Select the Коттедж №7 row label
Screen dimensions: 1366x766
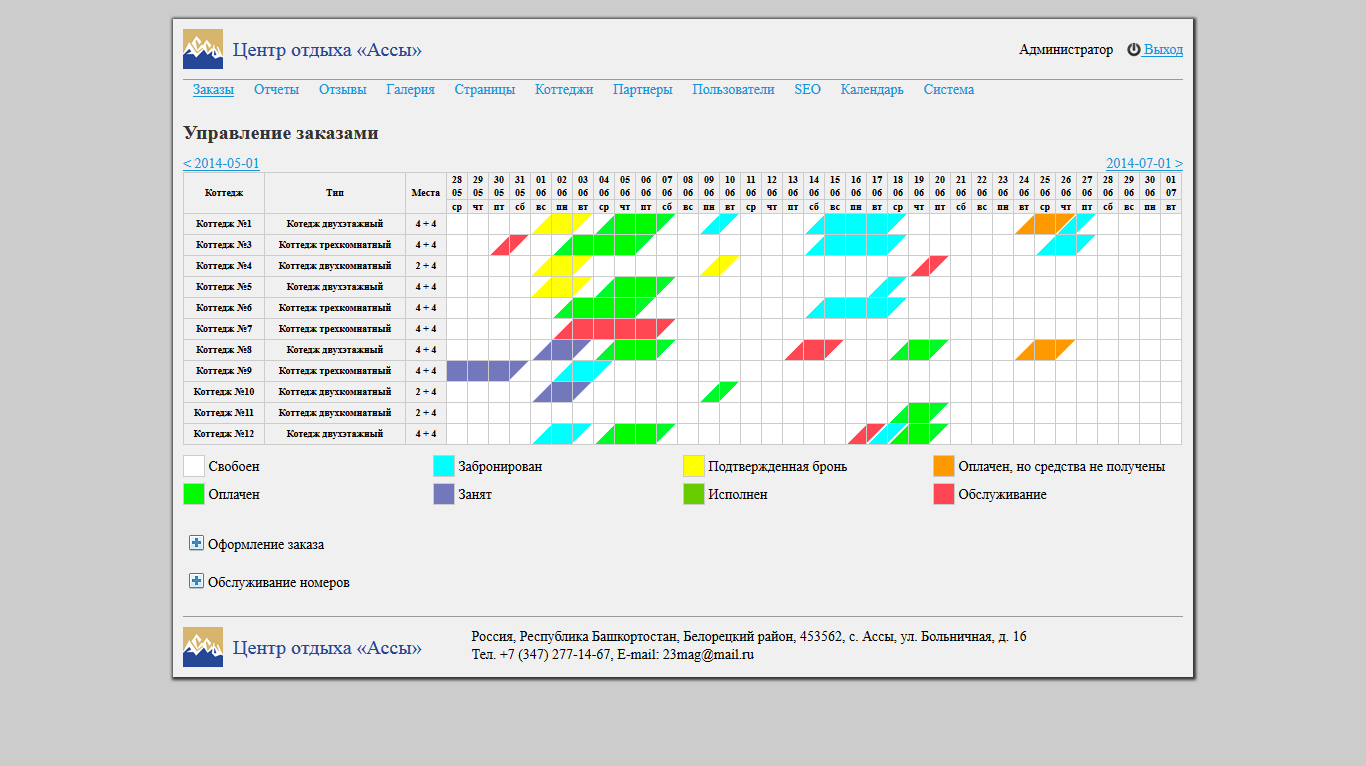pyautogui.click(x=224, y=328)
